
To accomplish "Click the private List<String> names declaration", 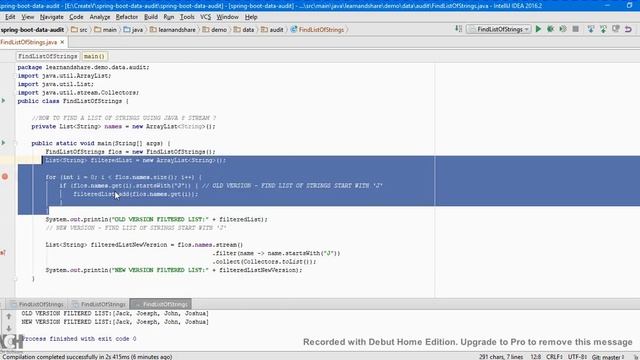I will pyautogui.click(x=123, y=127).
